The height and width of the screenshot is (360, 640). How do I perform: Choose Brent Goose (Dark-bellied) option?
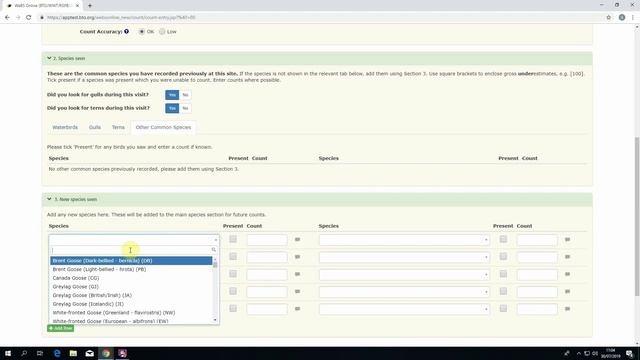(x=131, y=260)
